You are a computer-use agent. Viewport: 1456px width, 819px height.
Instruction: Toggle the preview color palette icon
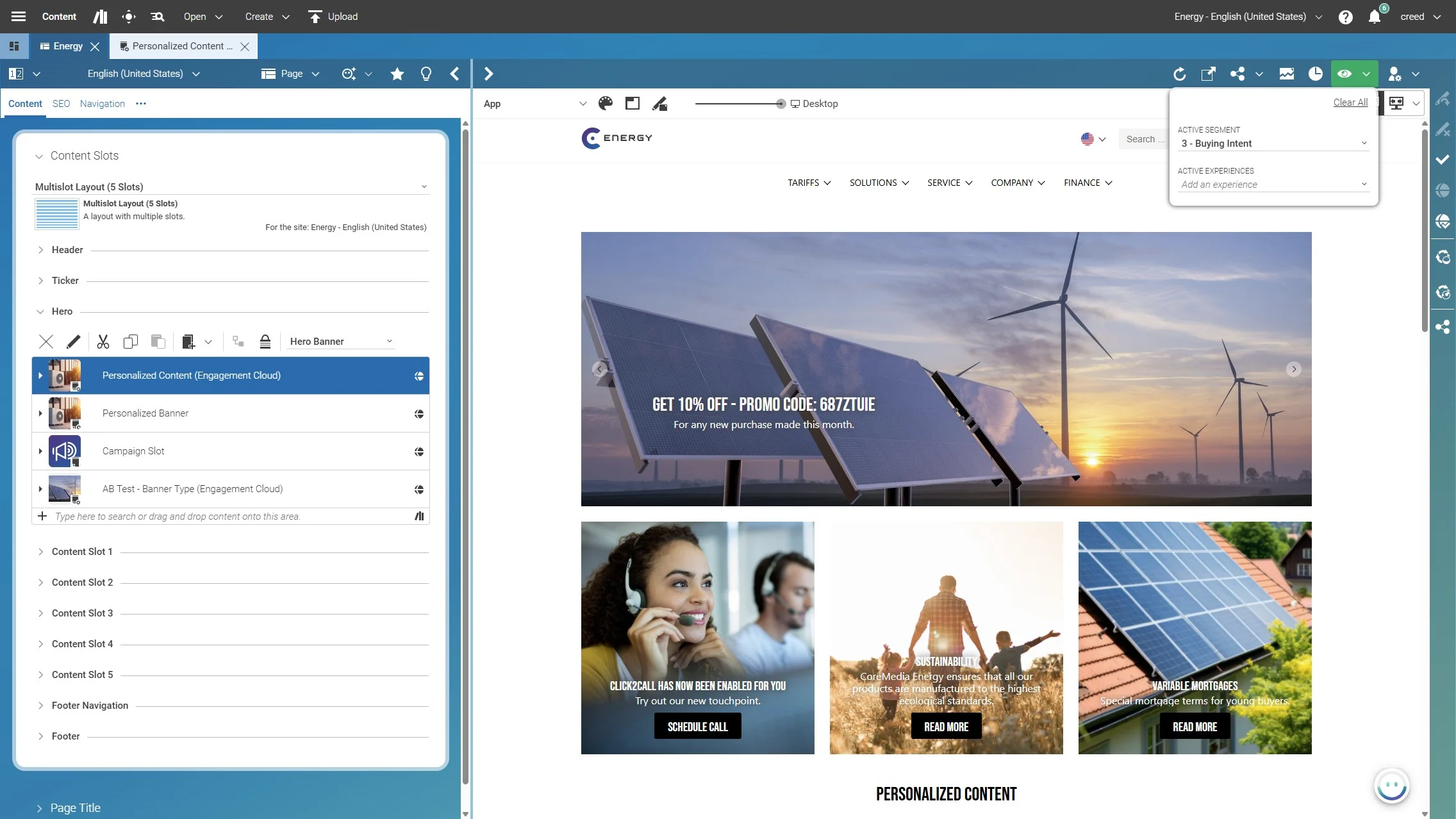click(605, 103)
